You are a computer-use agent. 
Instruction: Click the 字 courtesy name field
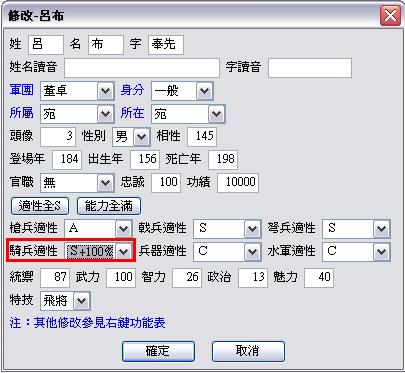166,45
